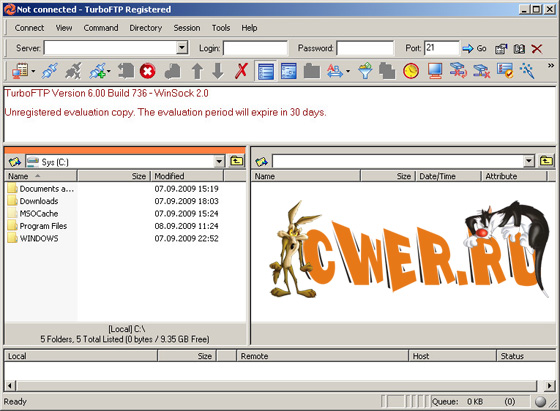The width and height of the screenshot is (560, 411).
Task: Click the red Abort transfer circle icon
Action: pos(148,71)
